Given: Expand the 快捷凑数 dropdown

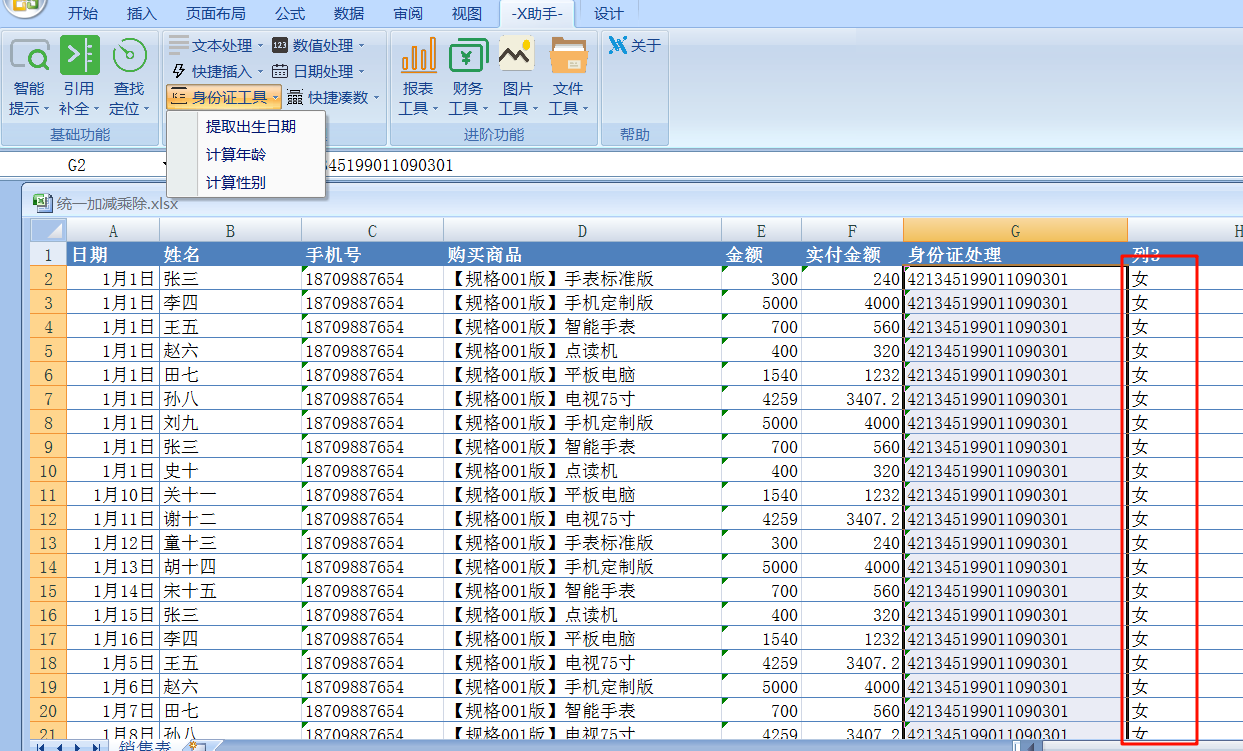Looking at the screenshot, I should pos(377,98).
